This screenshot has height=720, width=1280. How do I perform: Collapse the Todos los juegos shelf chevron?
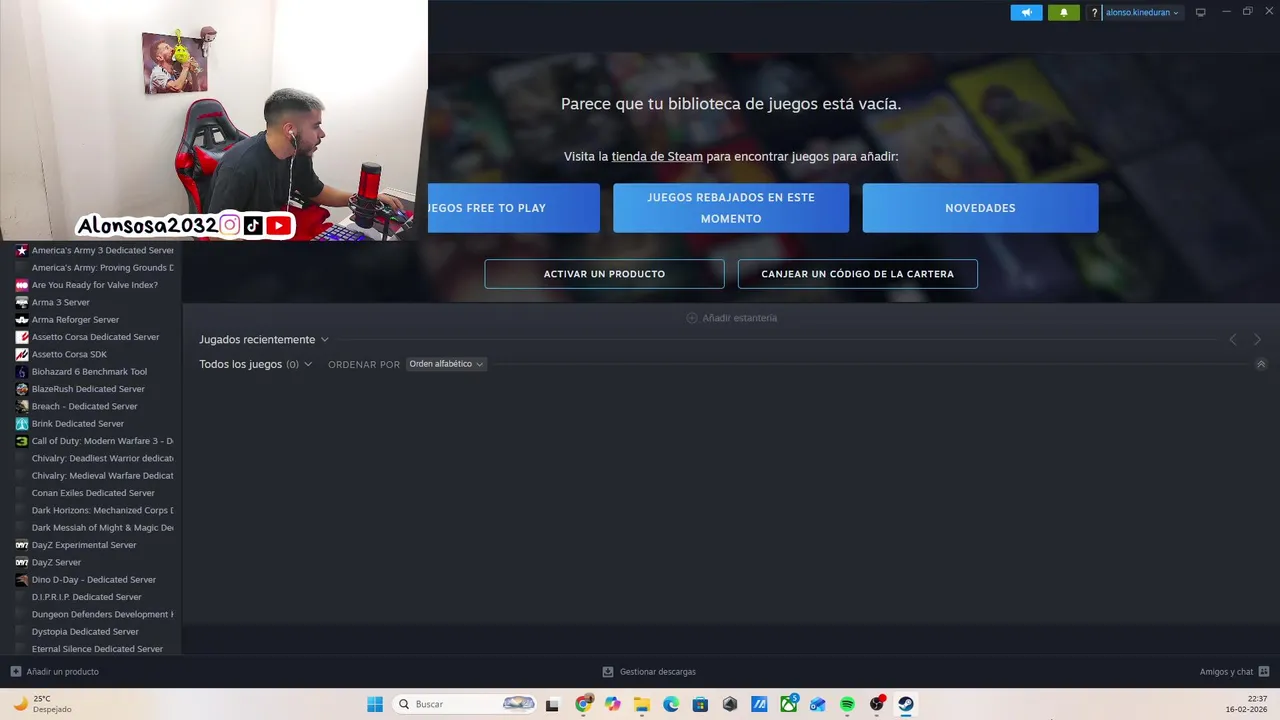(1261, 364)
